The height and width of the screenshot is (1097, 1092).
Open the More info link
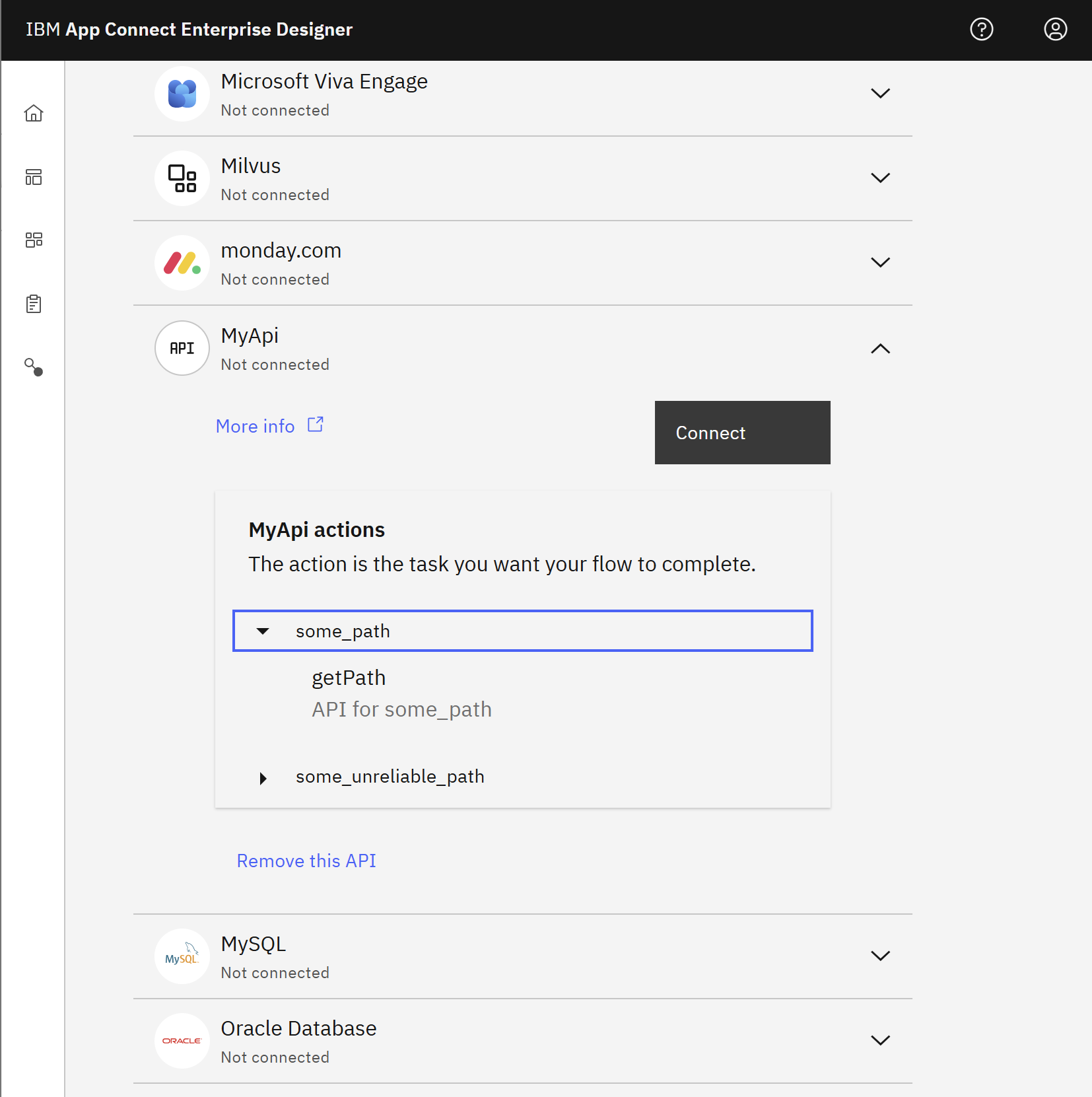click(255, 426)
